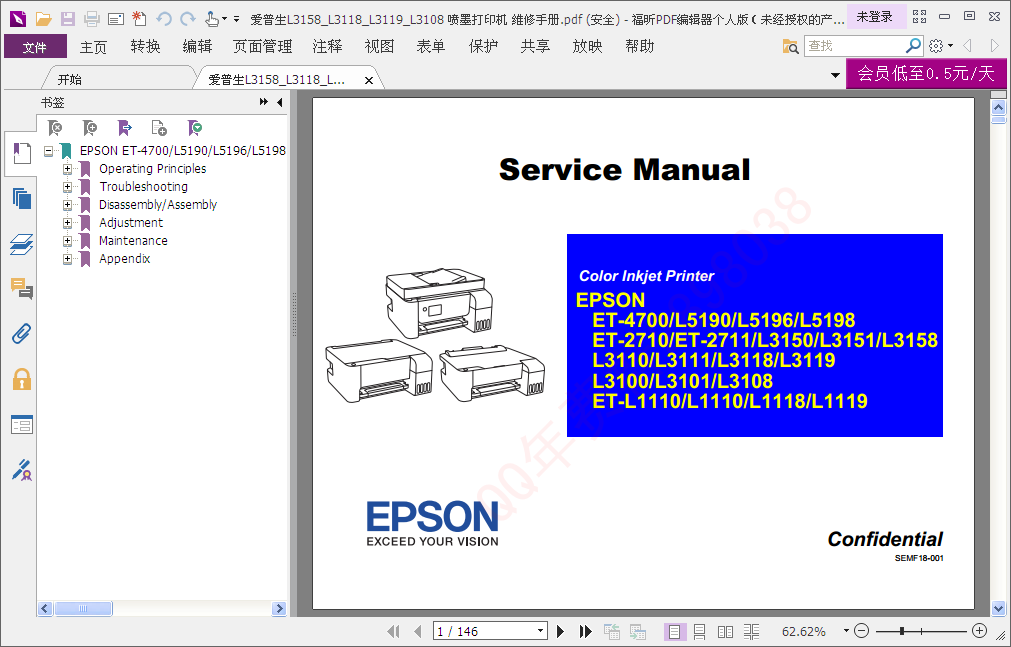Expand the Appendix bookmark
The image size is (1011, 647).
67,259
